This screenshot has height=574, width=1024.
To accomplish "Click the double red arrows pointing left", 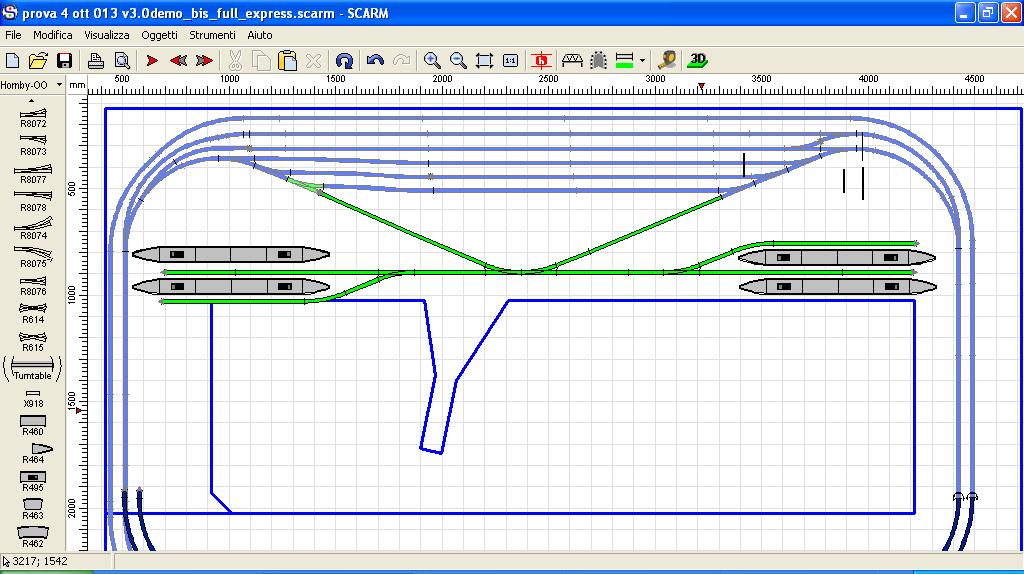I will (178, 61).
